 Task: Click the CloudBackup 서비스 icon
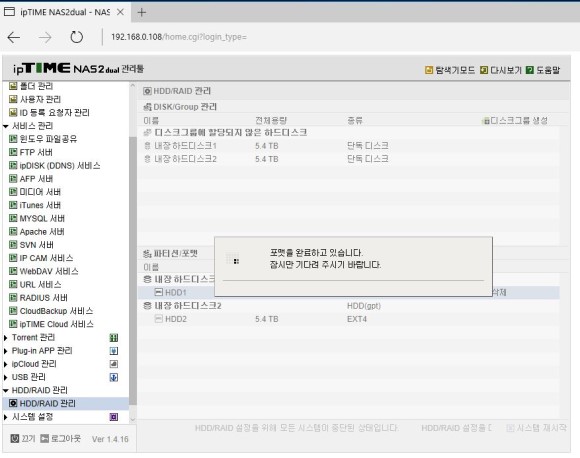13,311
